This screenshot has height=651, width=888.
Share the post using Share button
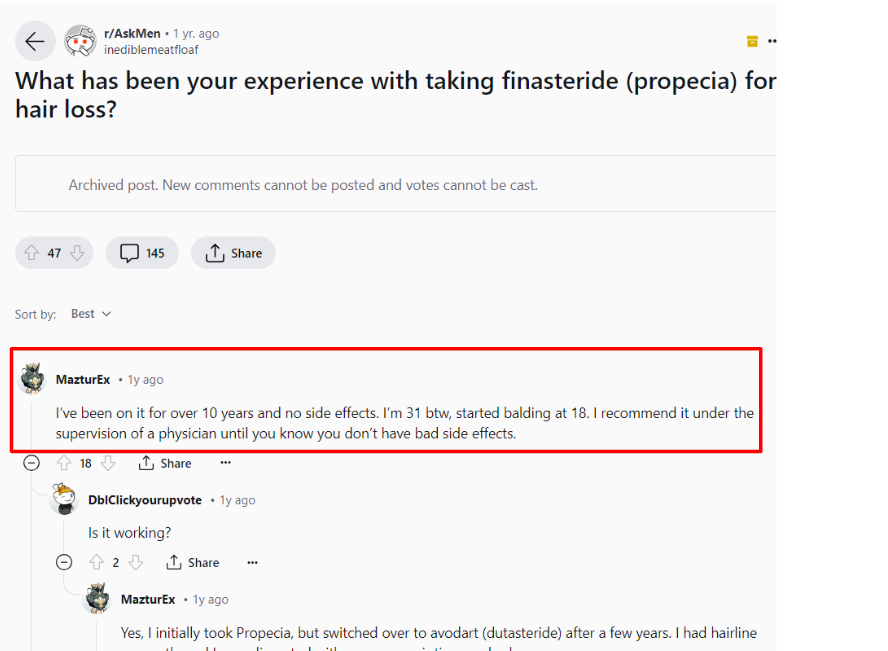coord(233,253)
